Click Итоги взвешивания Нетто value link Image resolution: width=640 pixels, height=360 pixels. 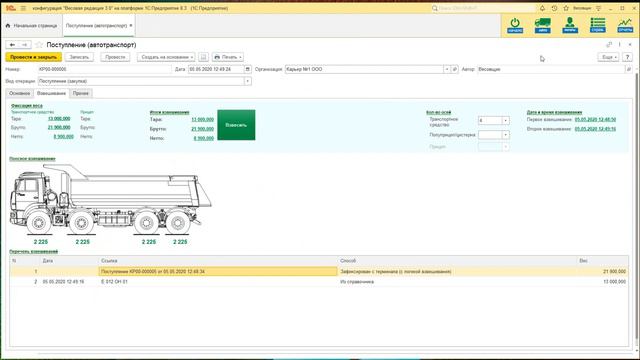[204, 138]
